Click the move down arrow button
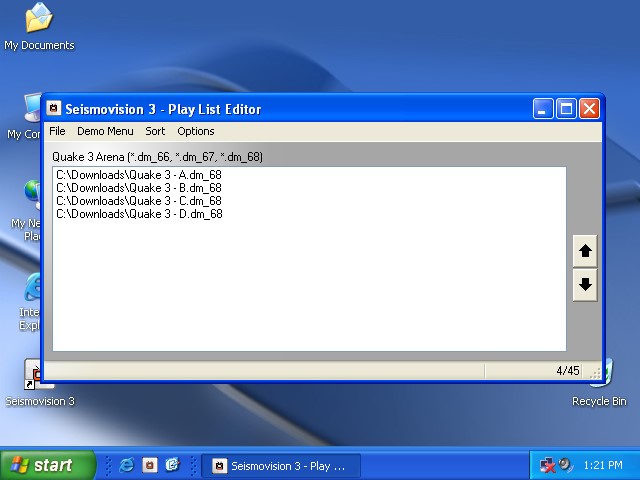 point(585,285)
